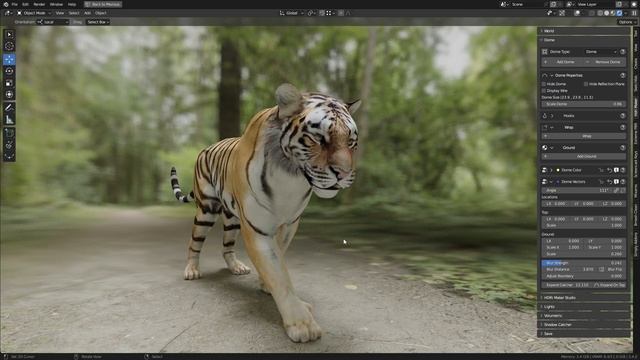640x360 pixels.
Task: Open the Help menu
Action: 72,4
